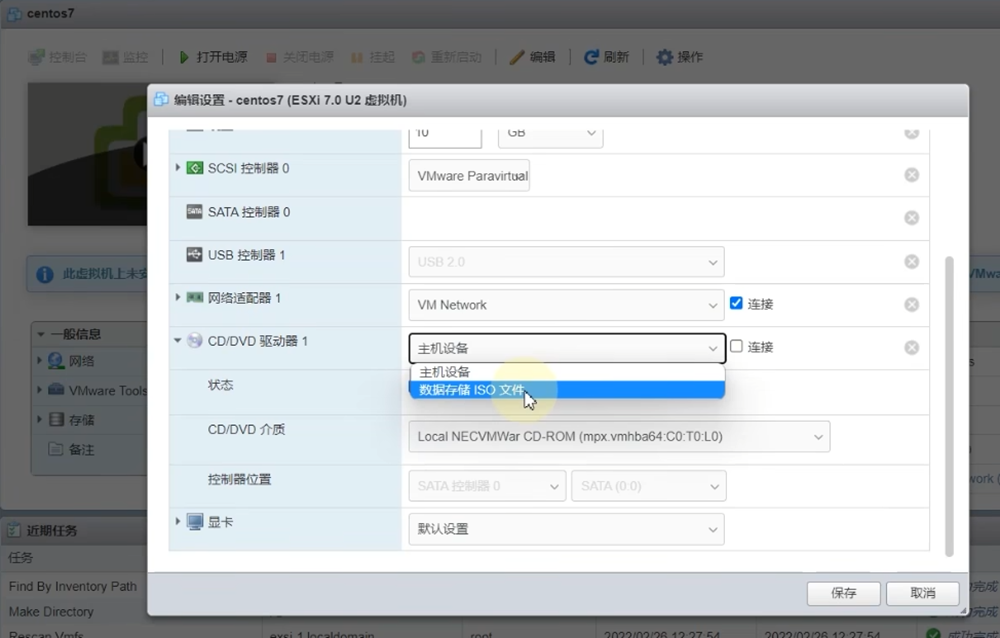
Task: Open 控制台 in the toolbar
Action: click(x=58, y=57)
